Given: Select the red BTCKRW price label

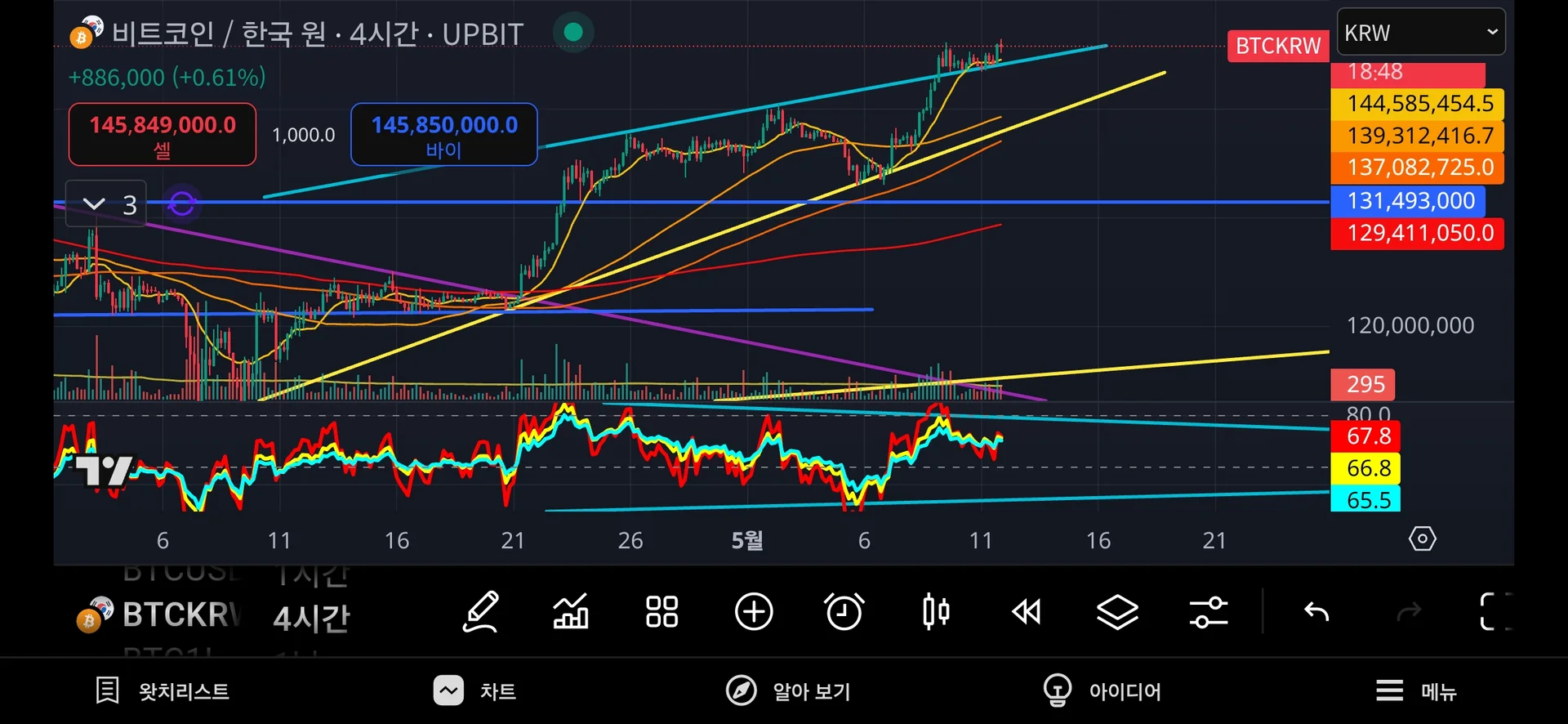Looking at the screenshot, I should (x=1278, y=46).
